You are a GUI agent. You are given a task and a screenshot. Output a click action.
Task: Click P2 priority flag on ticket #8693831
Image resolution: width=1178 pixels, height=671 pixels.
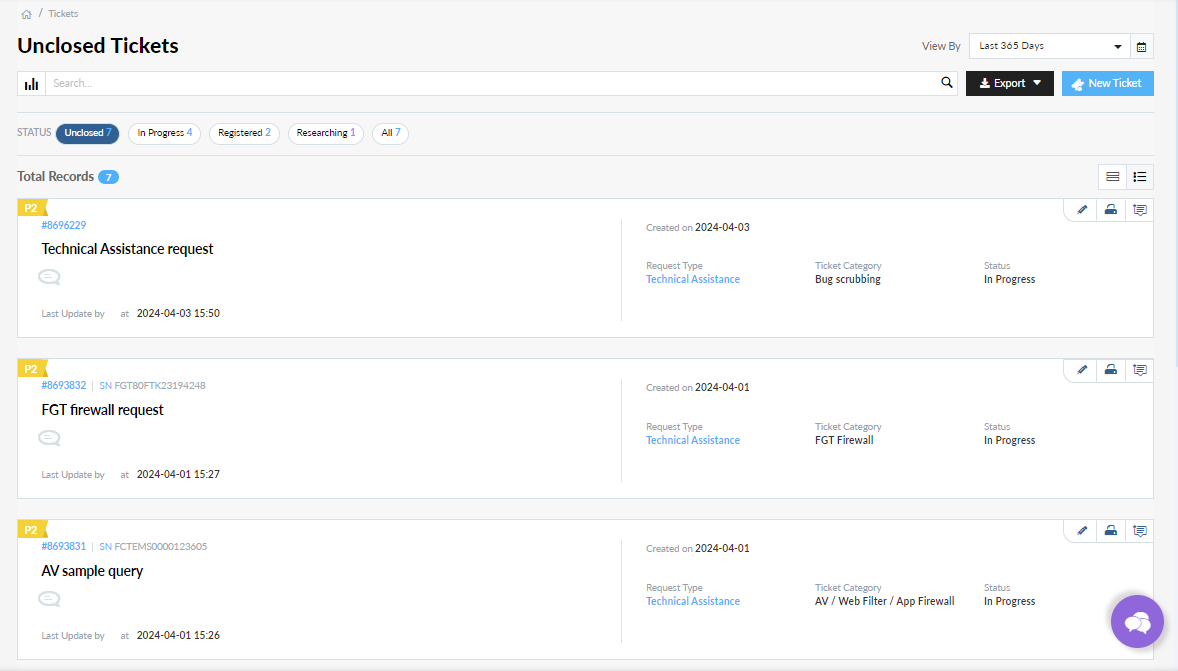point(32,530)
